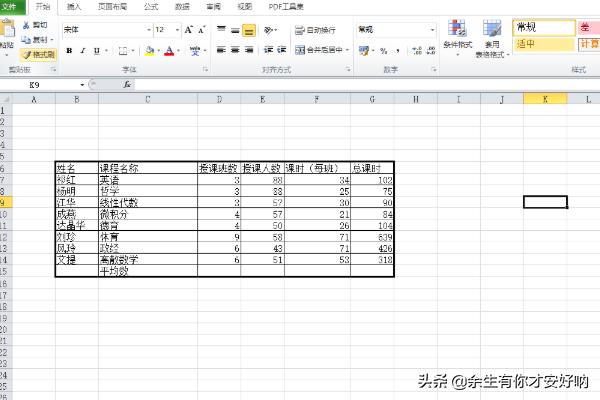Select the 平均数 cell

[148, 271]
